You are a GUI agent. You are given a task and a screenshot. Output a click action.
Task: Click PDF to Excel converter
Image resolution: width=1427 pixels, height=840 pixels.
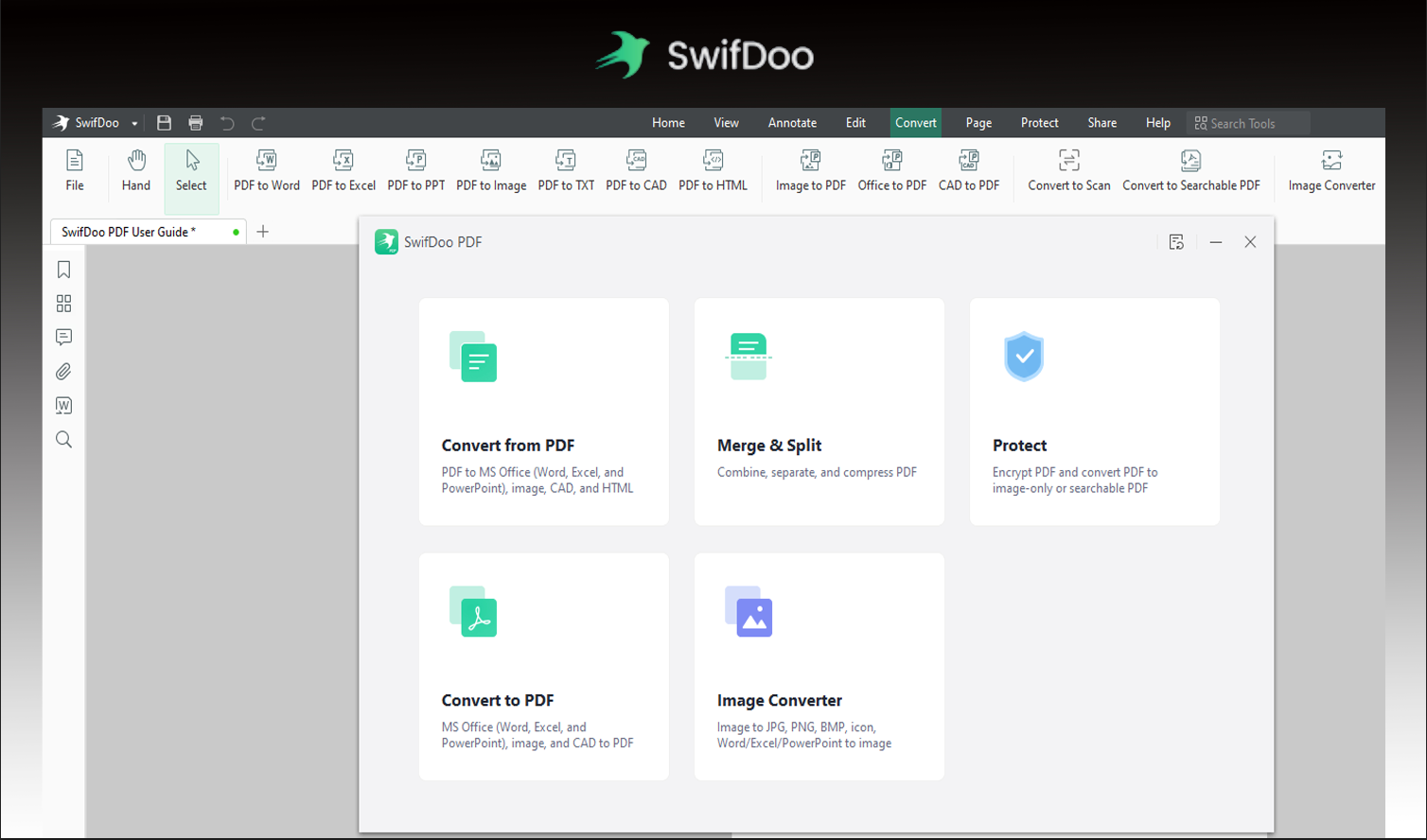tap(344, 170)
